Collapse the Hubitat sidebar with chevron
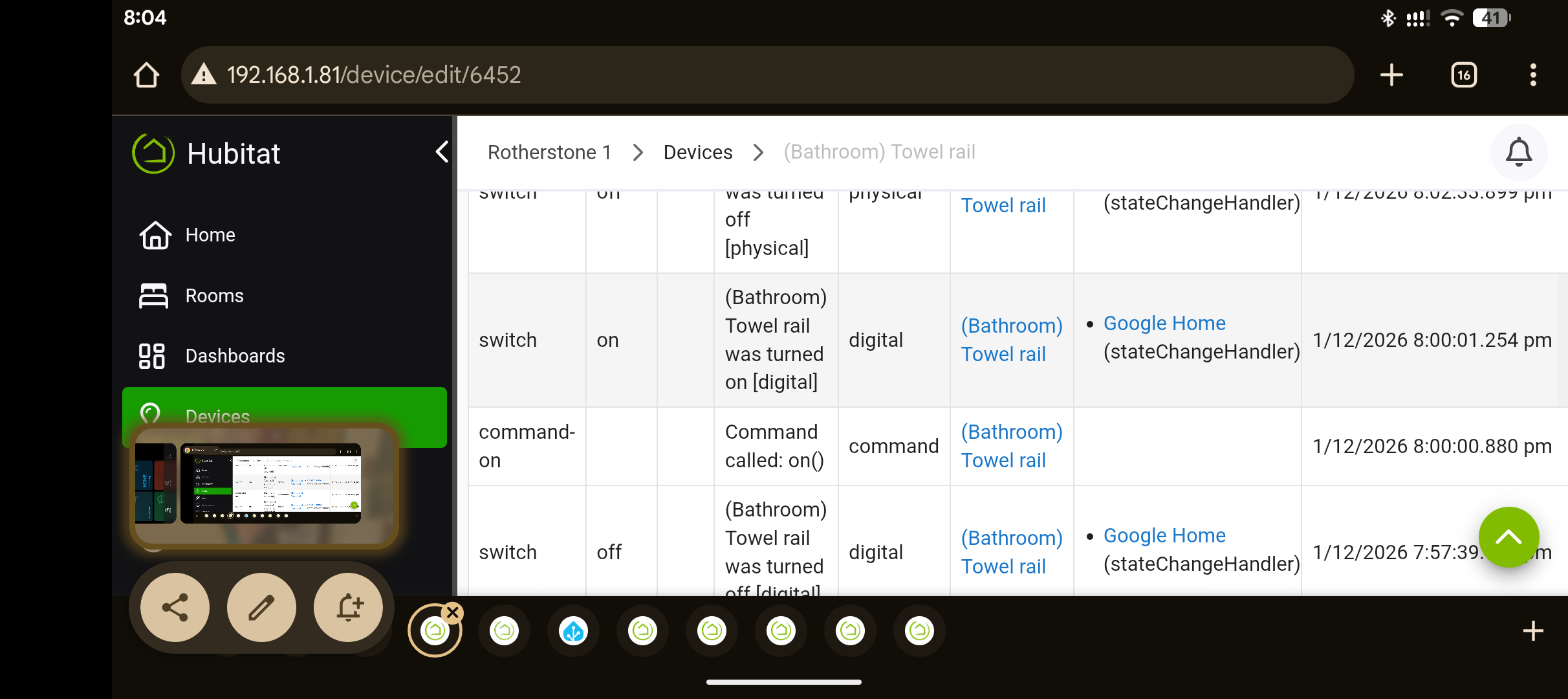 442,152
